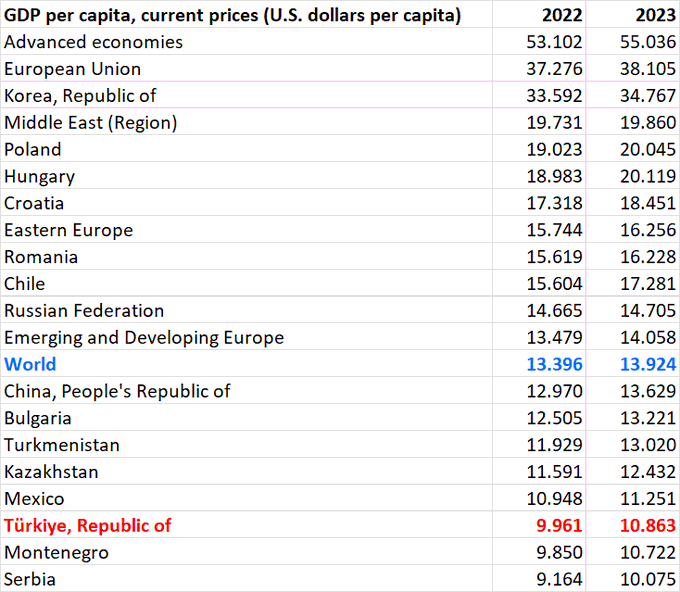
Task: Click the Eastern Europe row label
Action: click(x=69, y=230)
